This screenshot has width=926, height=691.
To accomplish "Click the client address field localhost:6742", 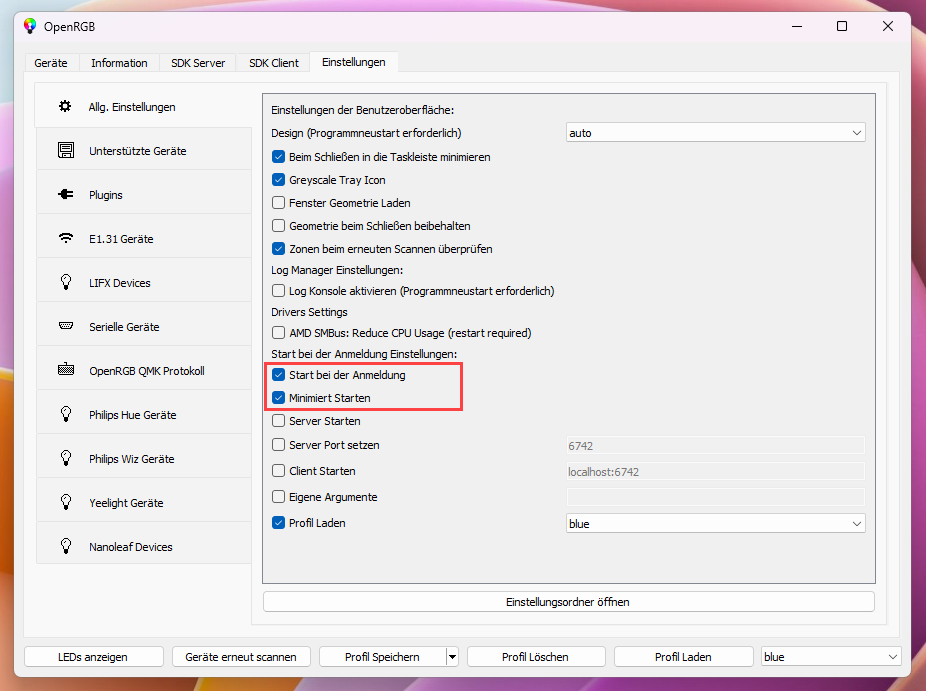I will coord(715,471).
